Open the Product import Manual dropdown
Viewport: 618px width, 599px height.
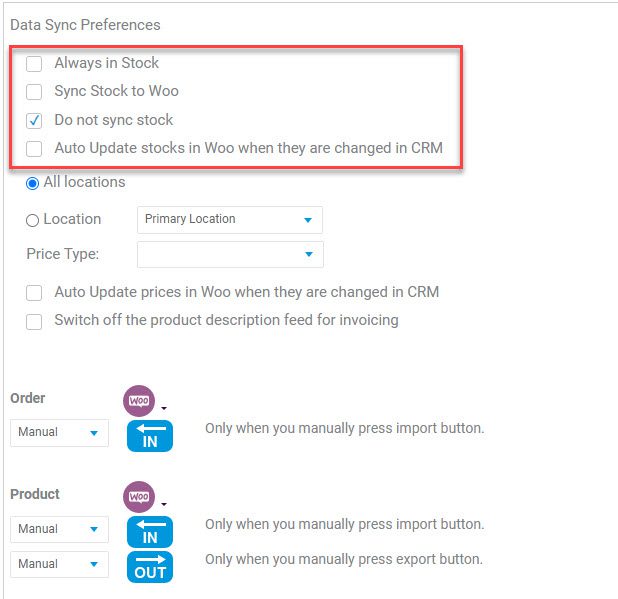tap(60, 529)
